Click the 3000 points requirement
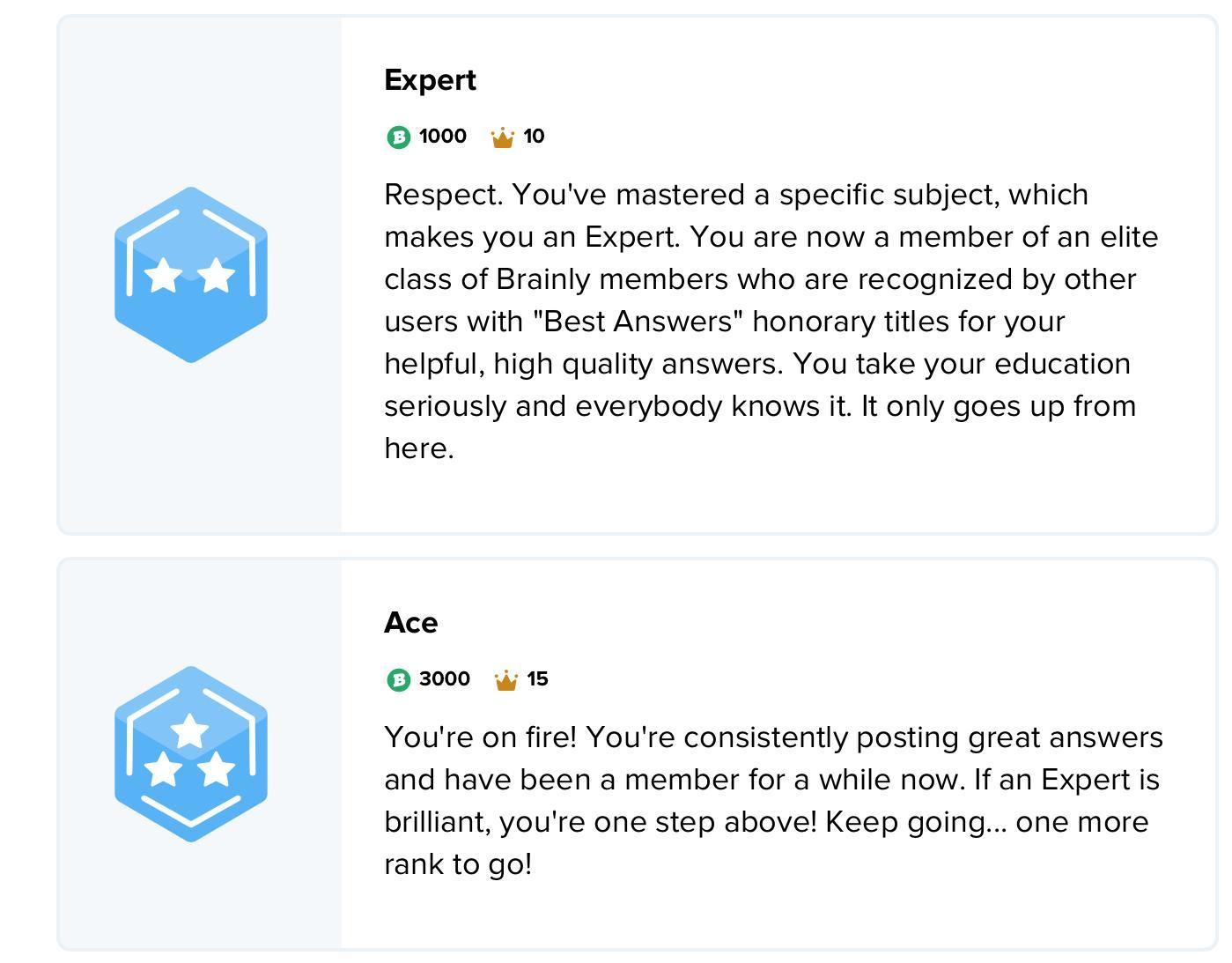This screenshot has height=963, width=1232. point(444,679)
